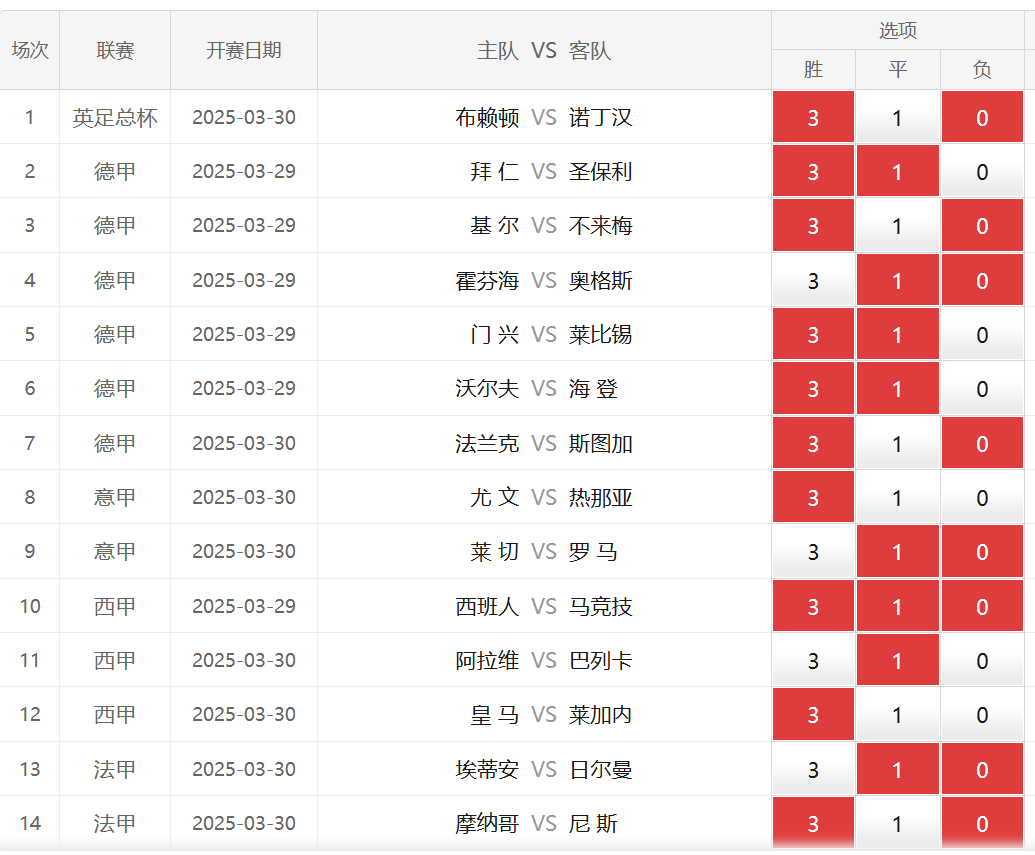Click the home team name 沃尔夫
The width and height of the screenshot is (1035, 855).
487,389
